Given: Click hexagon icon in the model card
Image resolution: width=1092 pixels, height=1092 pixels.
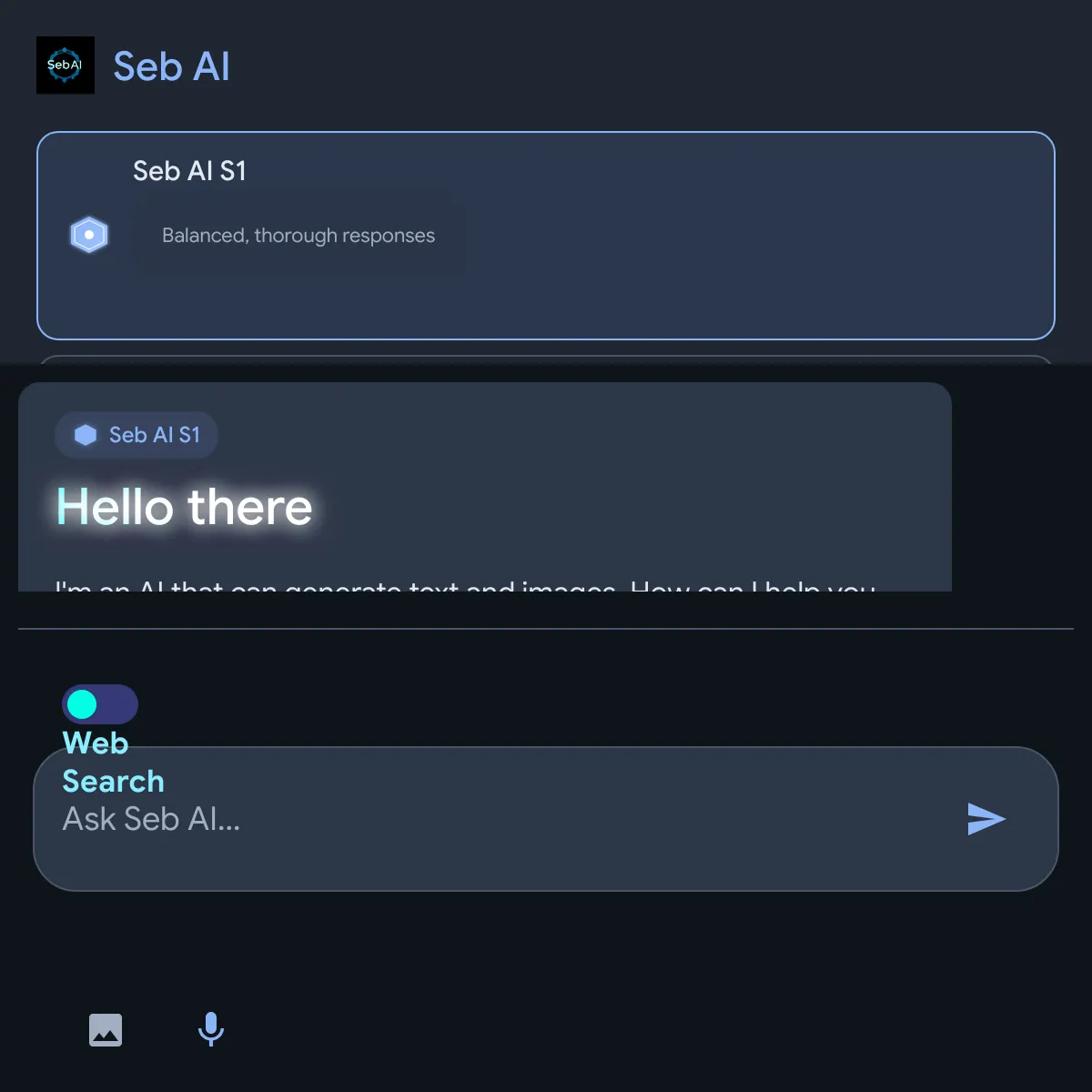Looking at the screenshot, I should [89, 235].
